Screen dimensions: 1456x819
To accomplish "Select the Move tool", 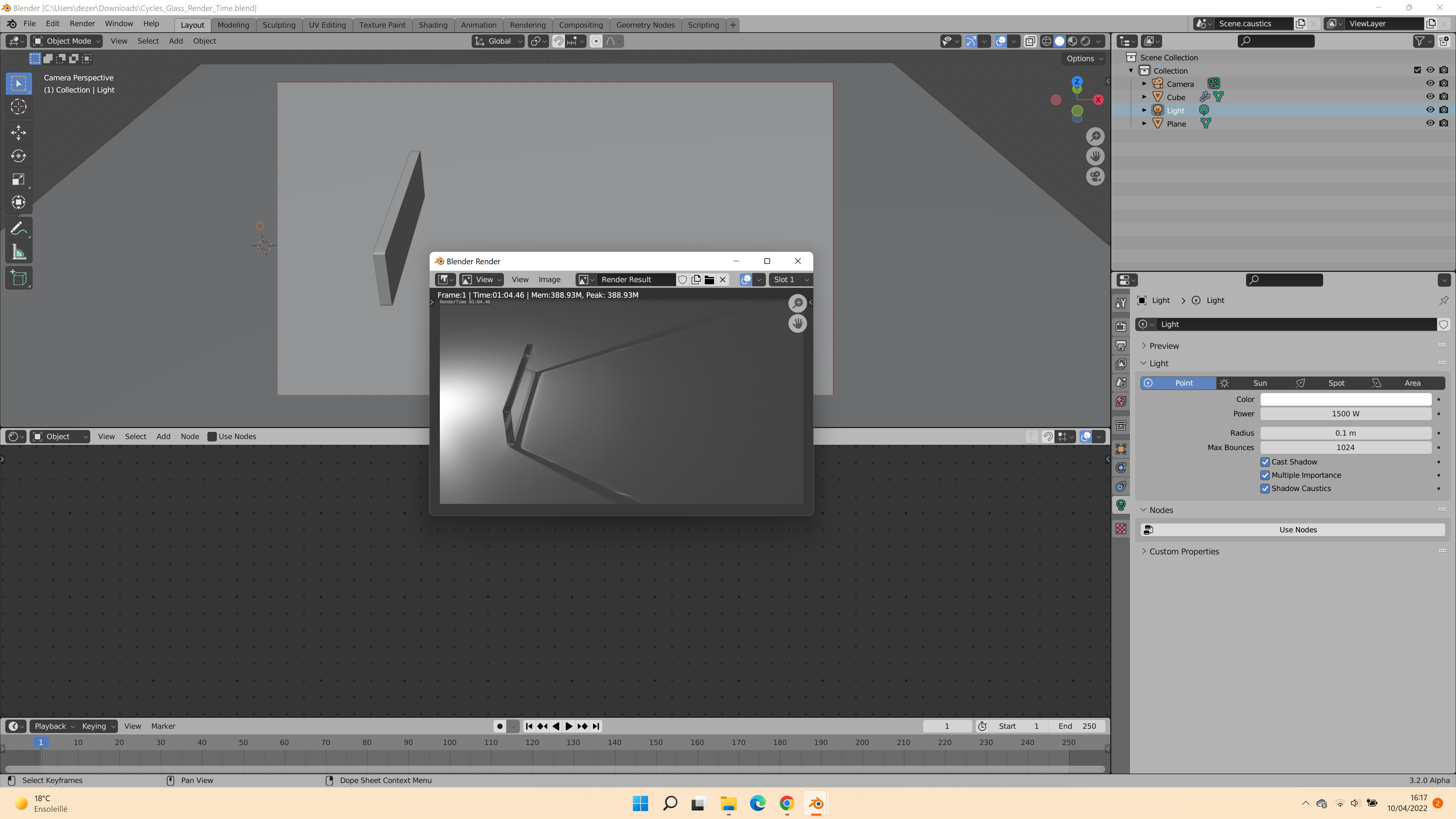I will (x=19, y=132).
